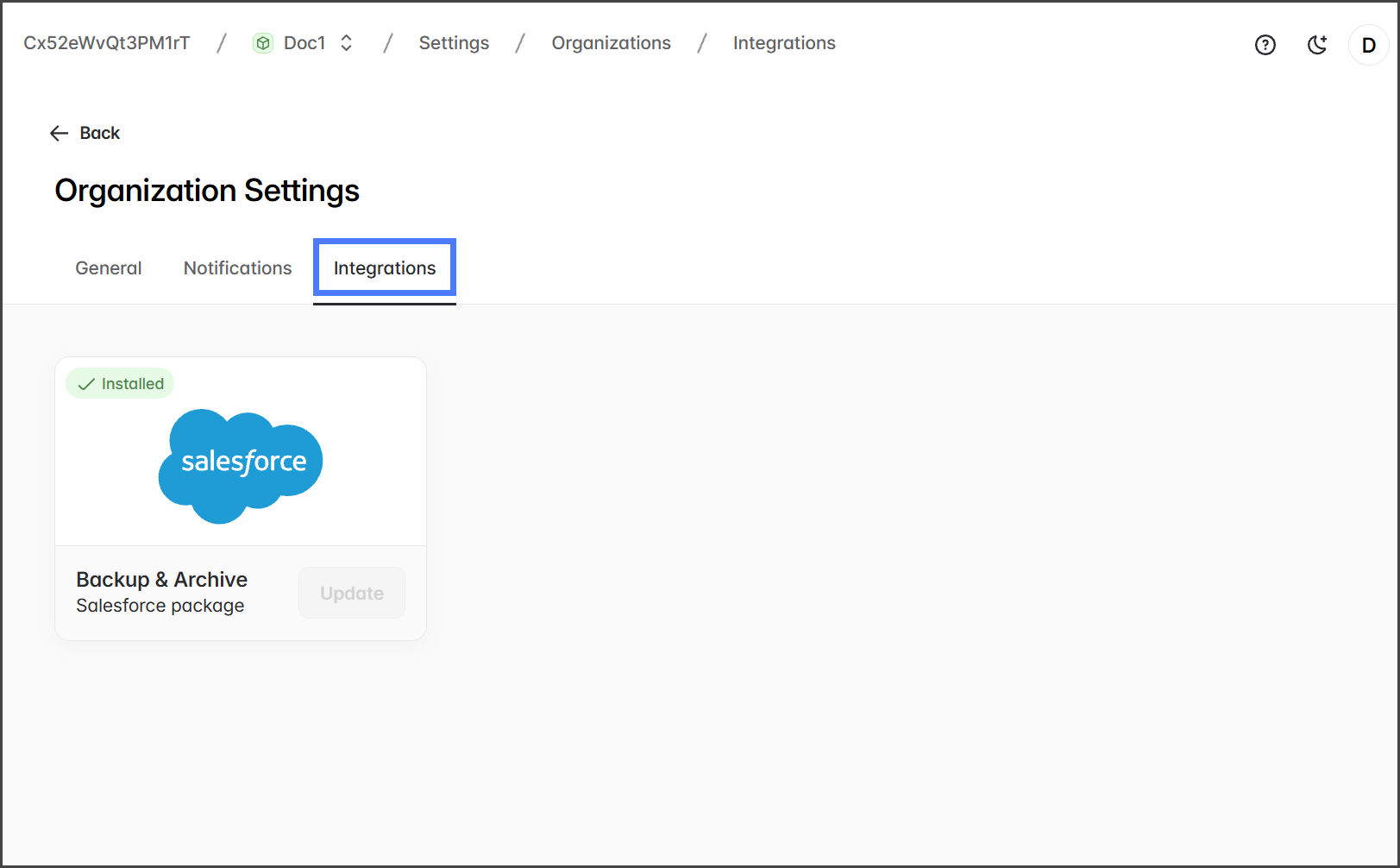
Task: Open the Organizations breadcrumb link
Action: pyautogui.click(x=611, y=43)
